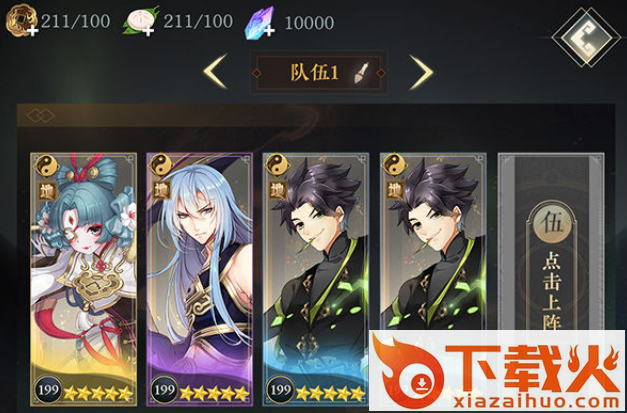The height and width of the screenshot is (413, 627).
Task: Click the 增 badge on third hero card
Action: [278, 191]
